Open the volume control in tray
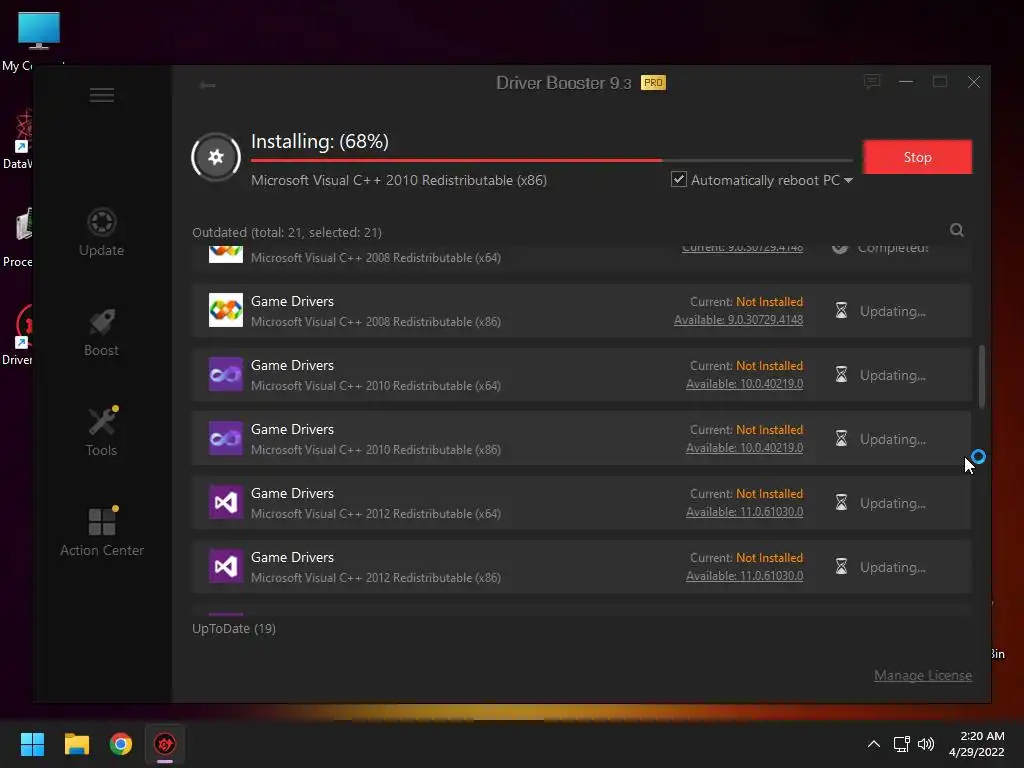The image size is (1024, 768). (x=926, y=744)
